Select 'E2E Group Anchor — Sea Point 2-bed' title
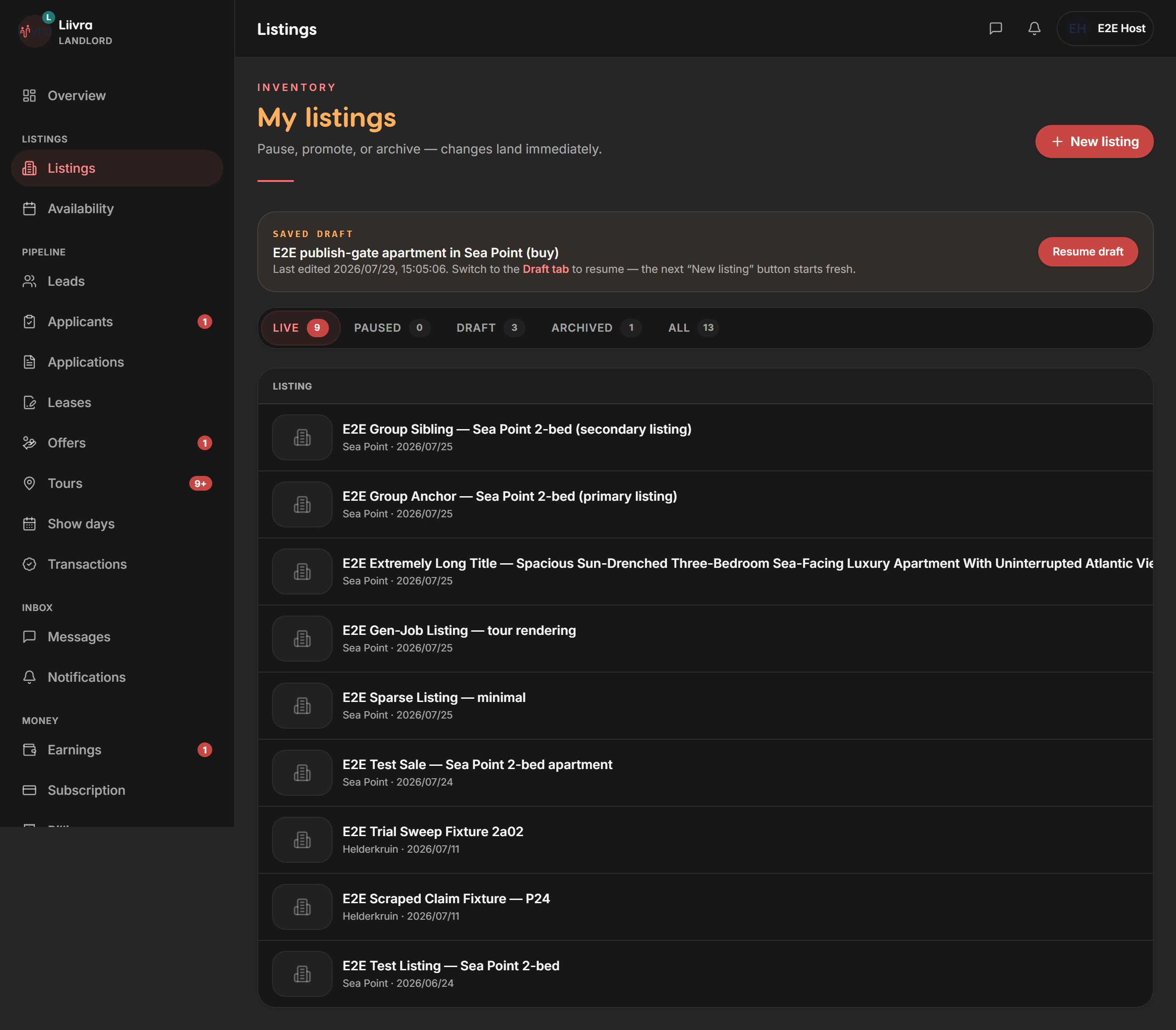Viewport: 1176px width, 1030px height. click(x=510, y=496)
